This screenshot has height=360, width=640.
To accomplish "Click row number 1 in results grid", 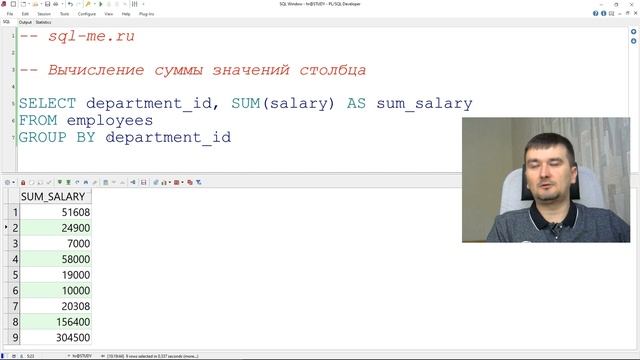I will 15,212.
